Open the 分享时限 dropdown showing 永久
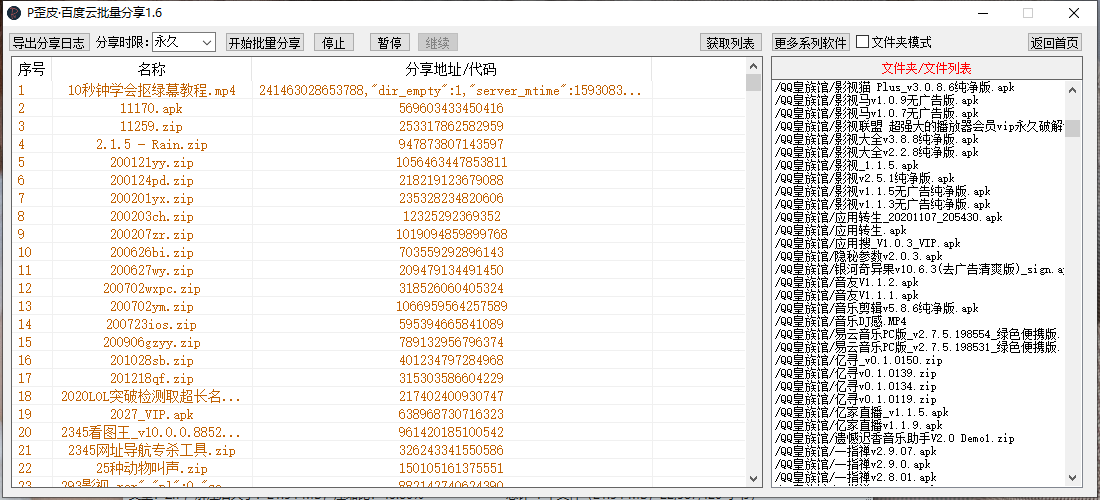This screenshot has width=1100, height=500. tap(184, 42)
